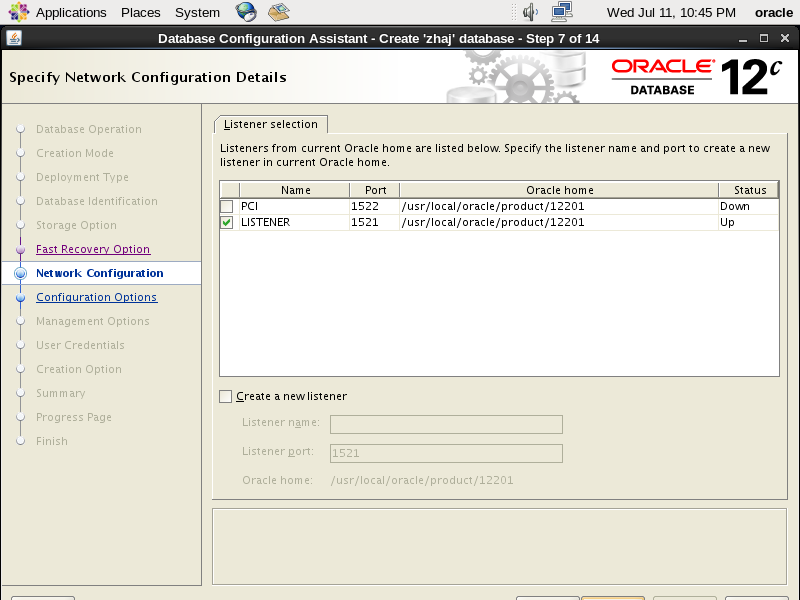Viewport: 800px width, 600px height.
Task: Click Database Identification step in sidebar
Action: click(x=96, y=201)
